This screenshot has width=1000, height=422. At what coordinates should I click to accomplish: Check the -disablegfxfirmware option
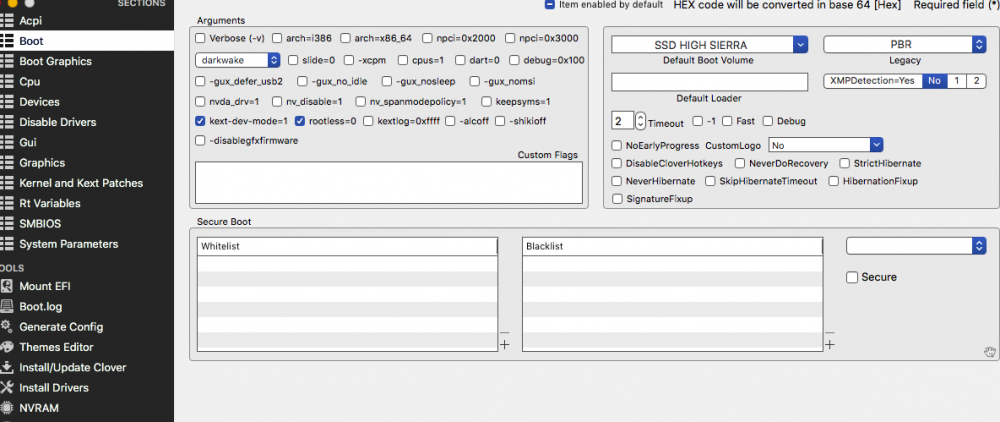point(200,140)
